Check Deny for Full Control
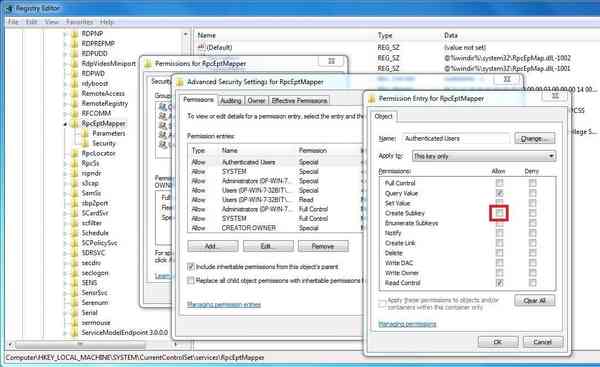 (x=532, y=183)
